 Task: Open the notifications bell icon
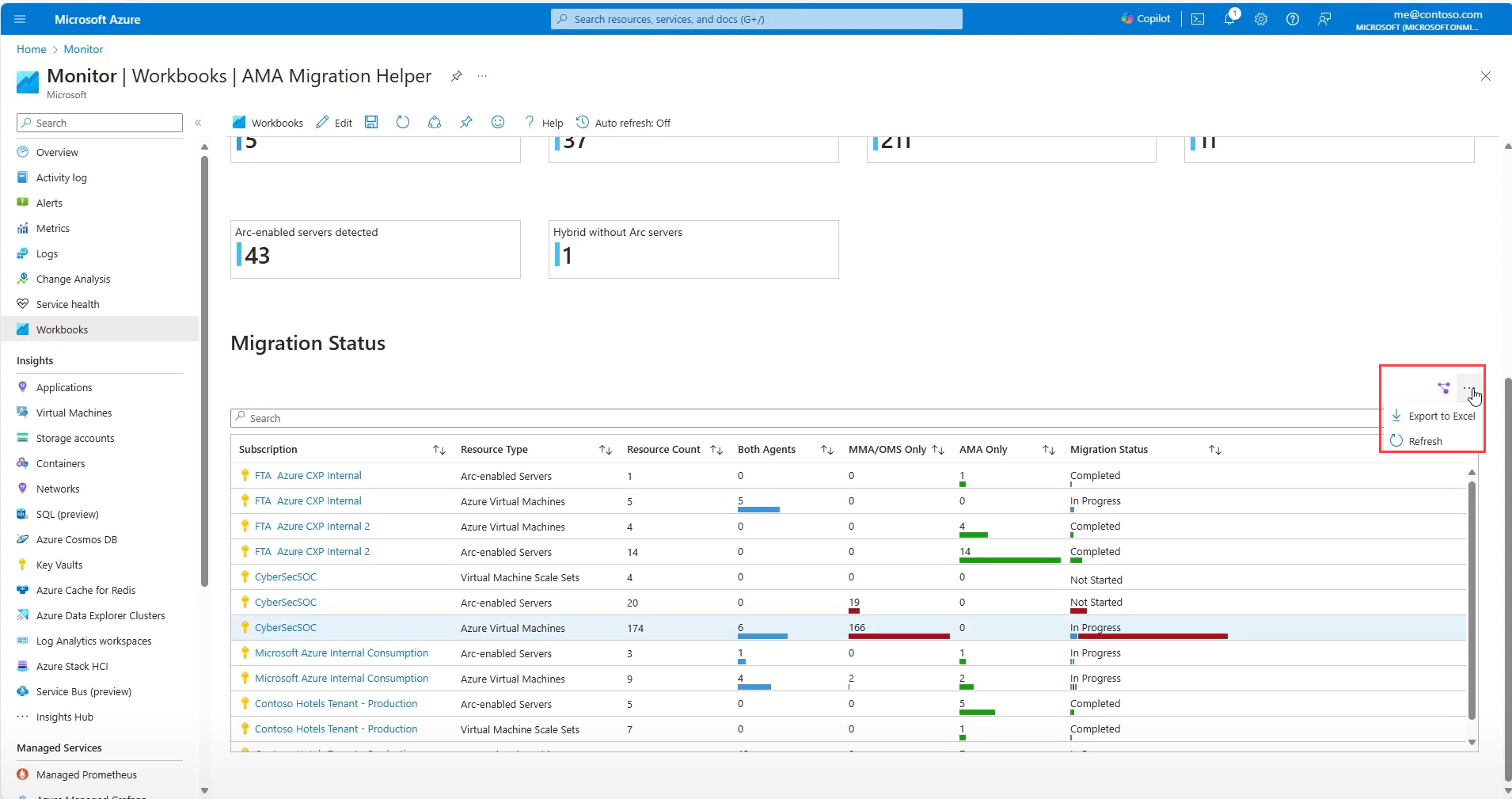[x=1229, y=19]
